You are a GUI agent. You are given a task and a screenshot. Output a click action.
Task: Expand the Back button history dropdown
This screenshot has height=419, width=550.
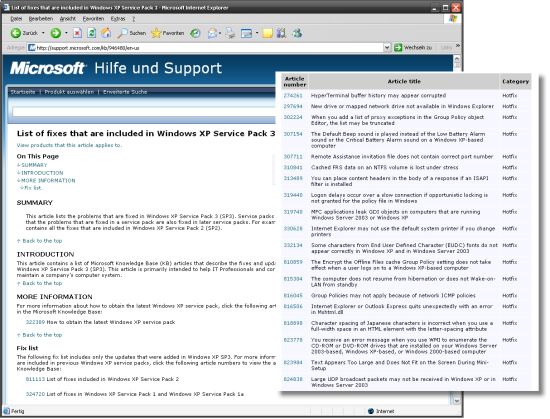pos(43,33)
